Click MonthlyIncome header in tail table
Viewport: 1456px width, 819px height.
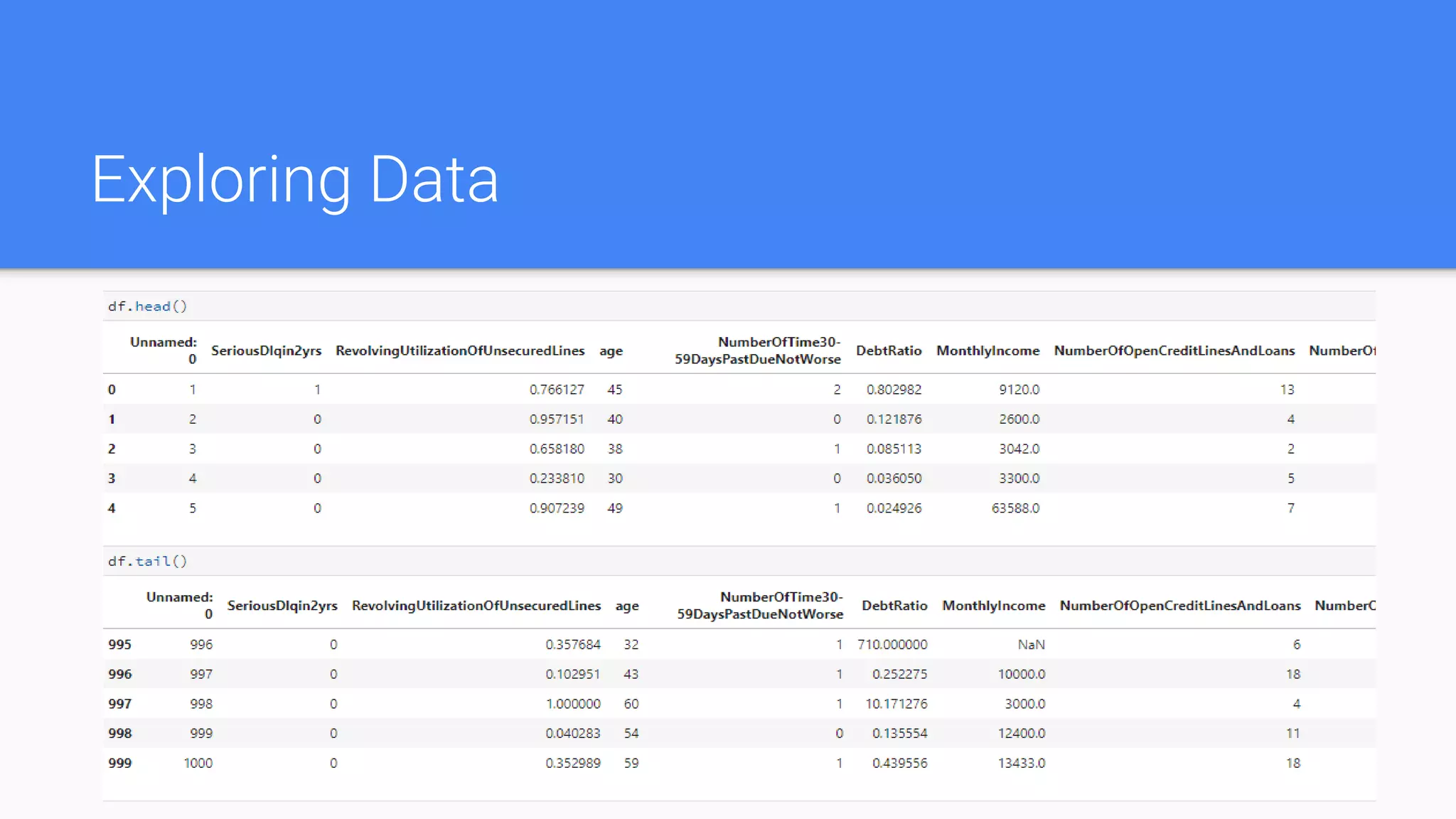click(993, 606)
